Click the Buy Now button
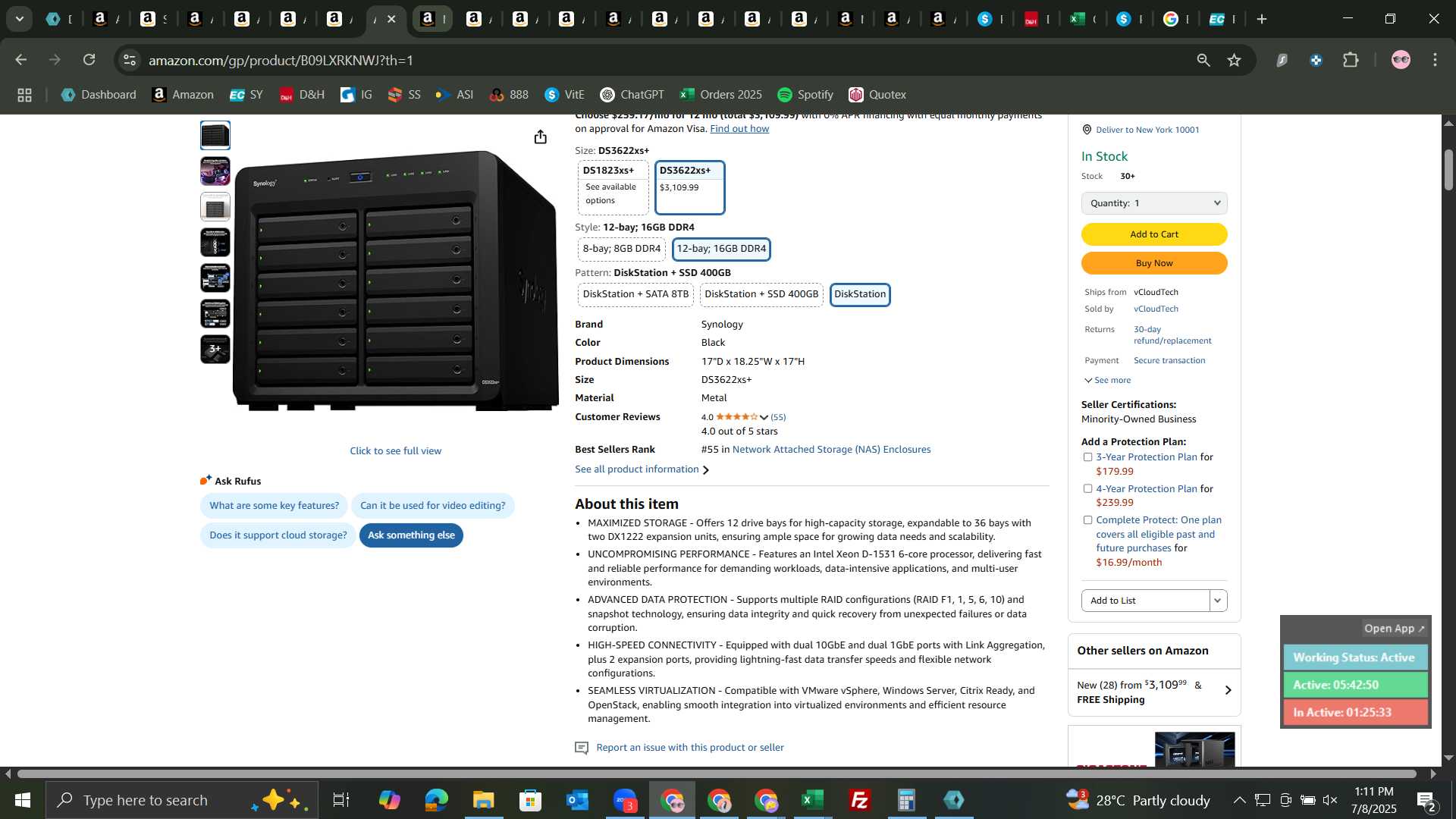Image resolution: width=1456 pixels, height=819 pixels. point(1153,263)
